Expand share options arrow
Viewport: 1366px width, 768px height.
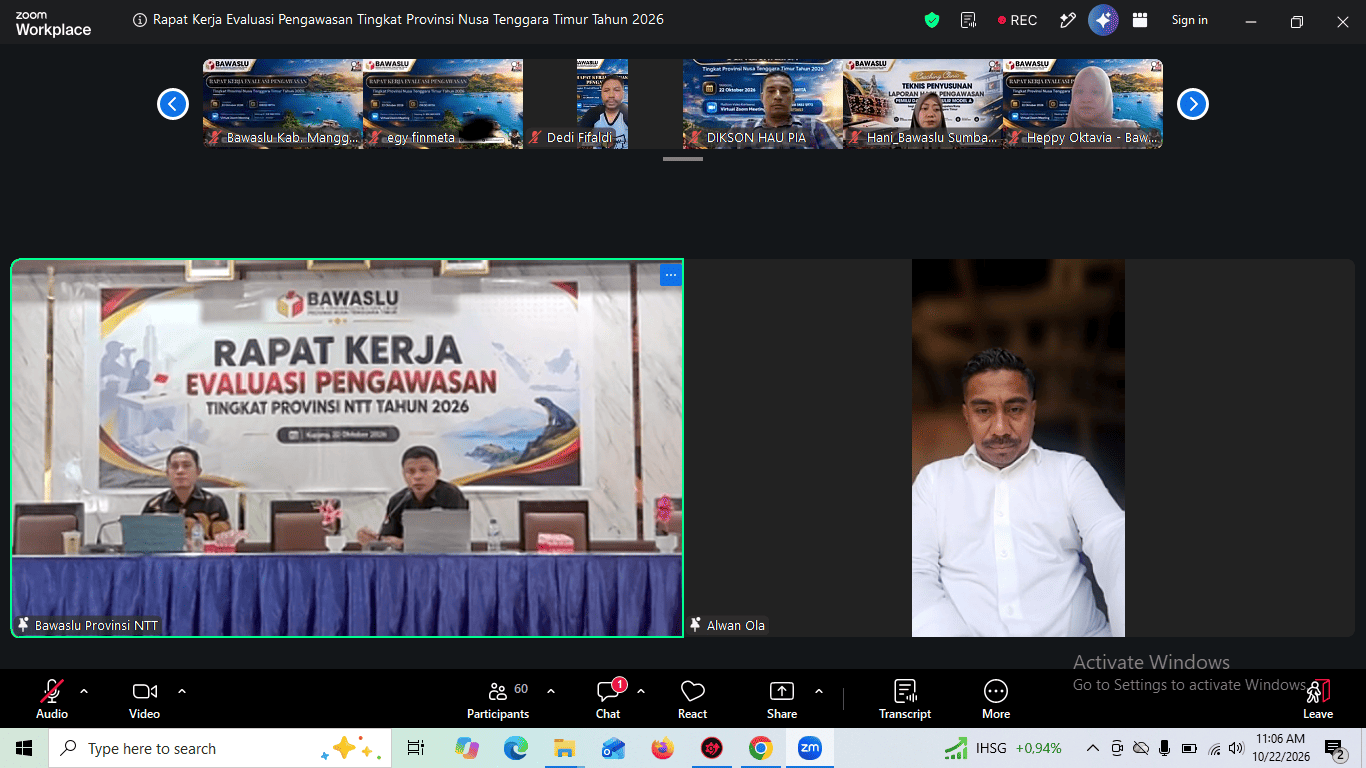819,691
